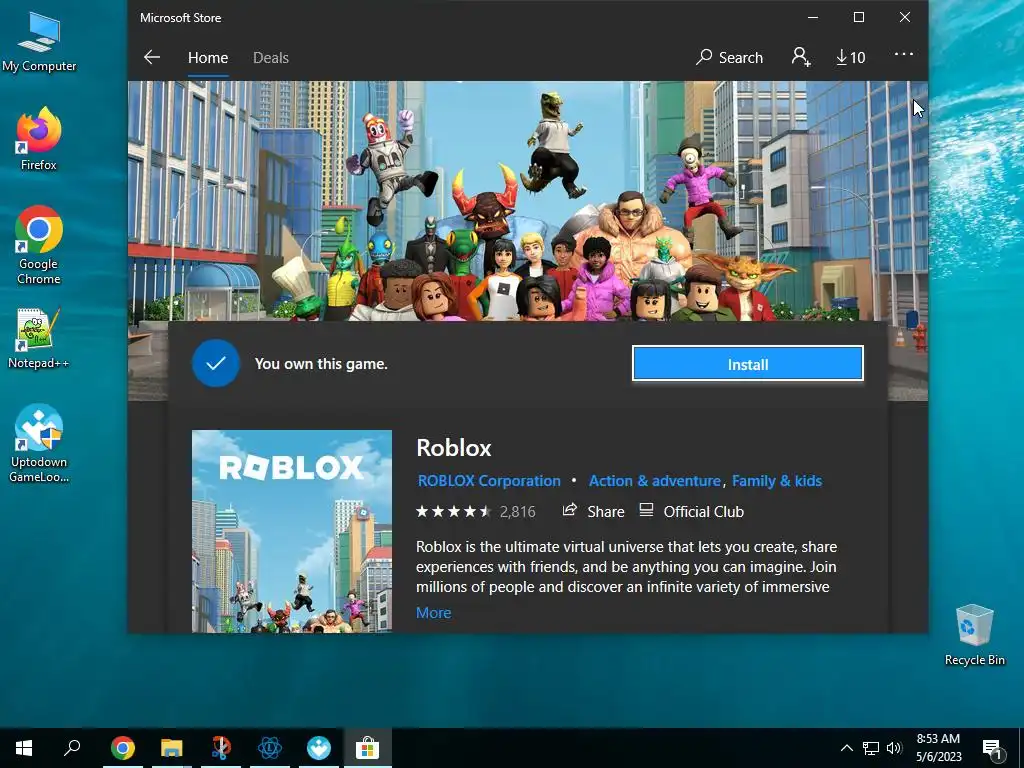Open Family & kids category
This screenshot has height=768, width=1024.
click(776, 481)
